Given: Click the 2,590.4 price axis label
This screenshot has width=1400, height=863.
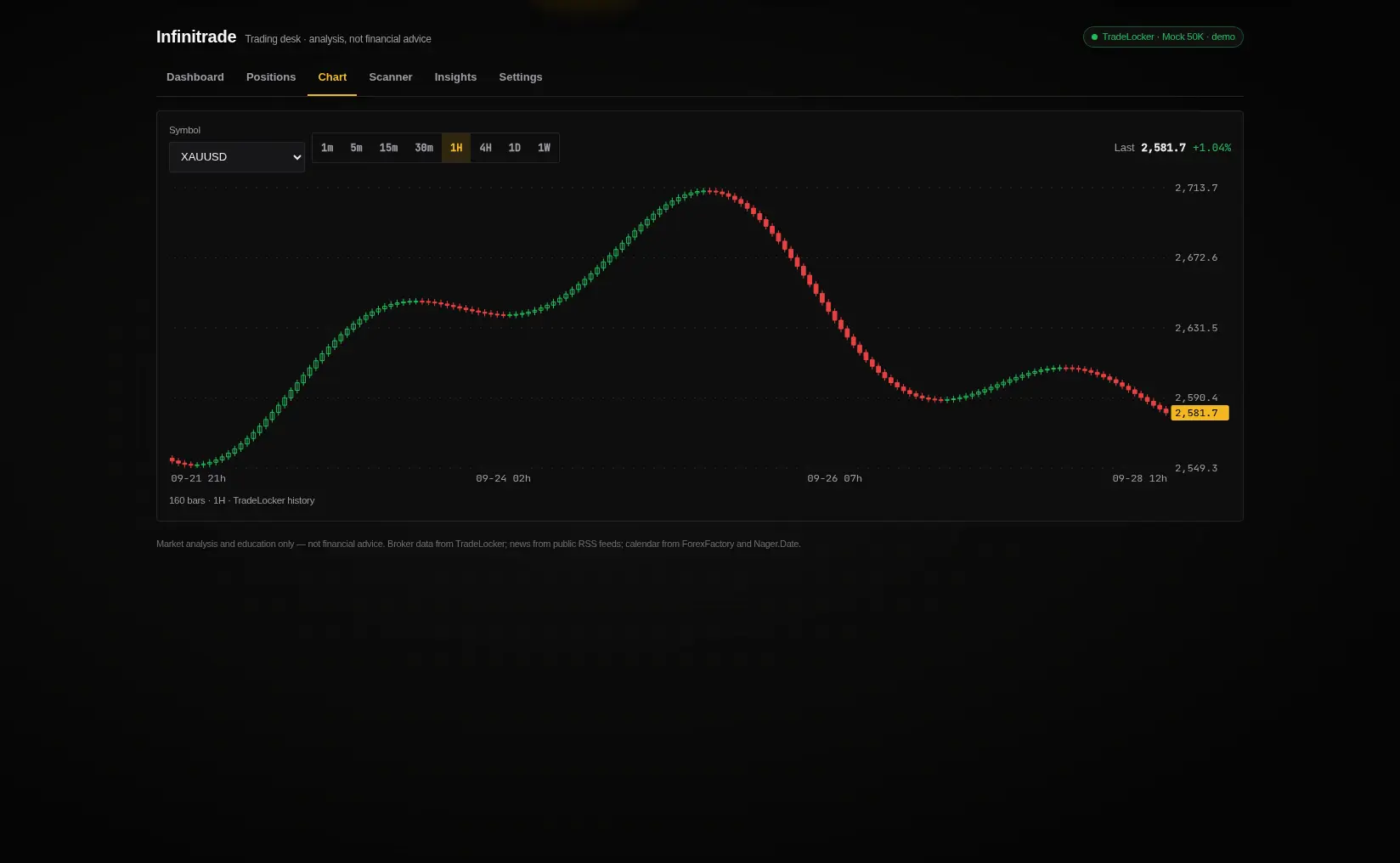Looking at the screenshot, I should click(x=1196, y=398).
